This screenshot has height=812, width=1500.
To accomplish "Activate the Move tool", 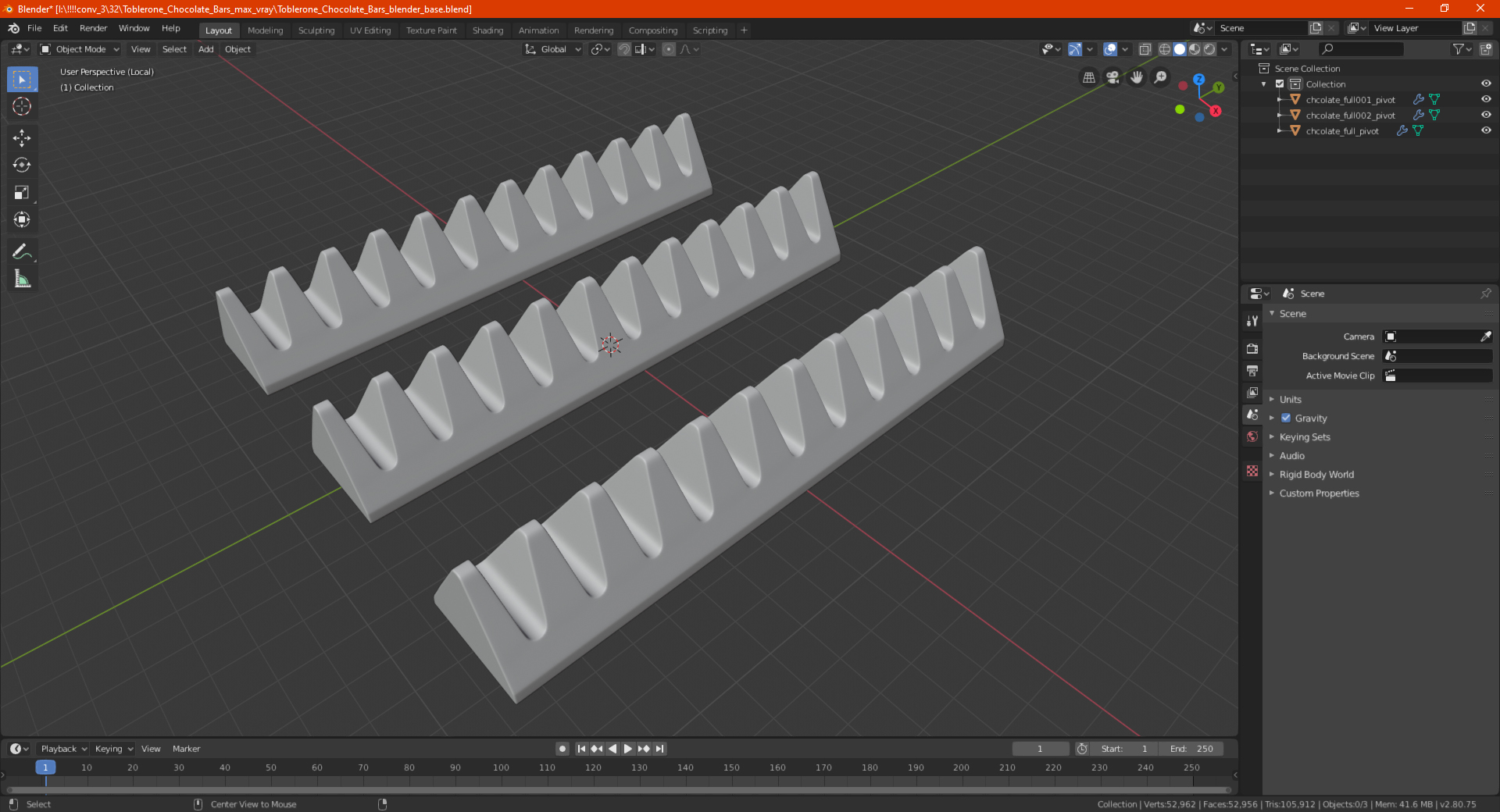I will pyautogui.click(x=22, y=138).
